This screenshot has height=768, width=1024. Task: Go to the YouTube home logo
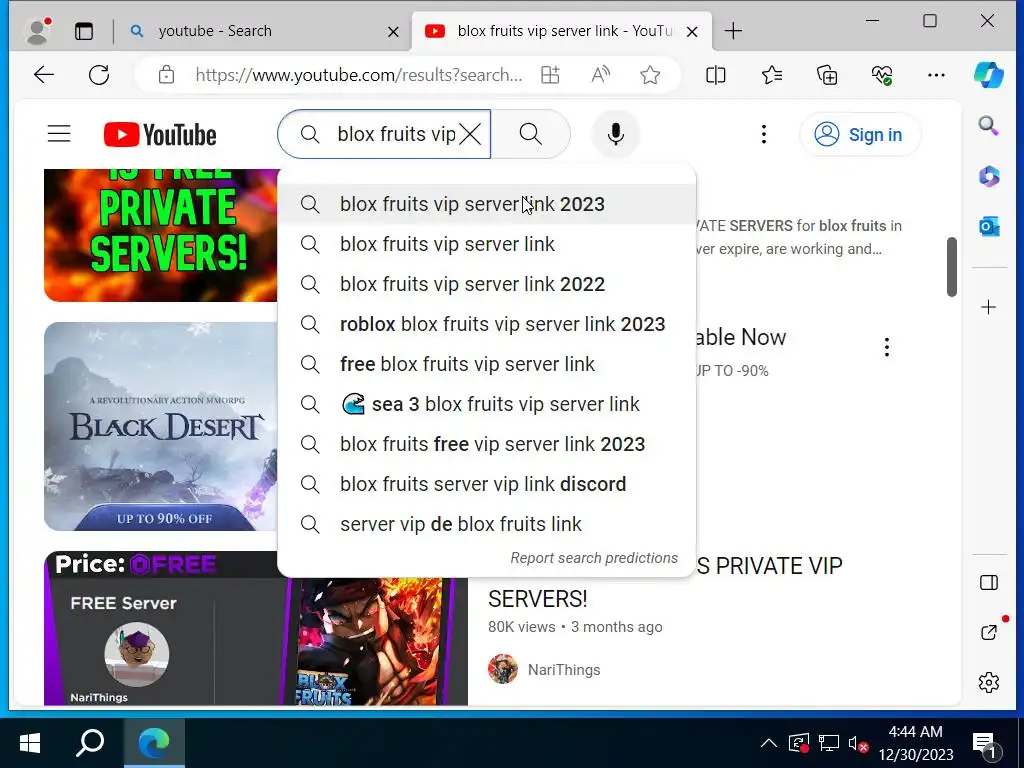160,135
